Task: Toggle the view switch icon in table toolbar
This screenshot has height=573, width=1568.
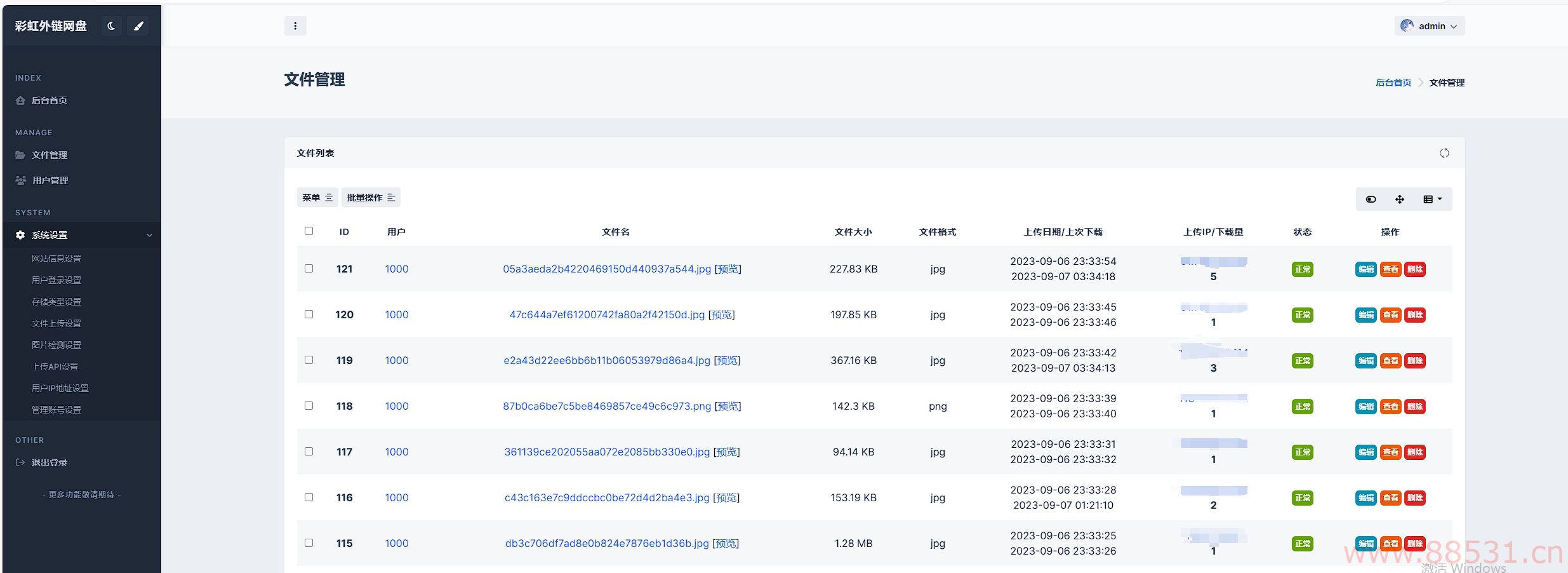Action: click(x=1371, y=199)
